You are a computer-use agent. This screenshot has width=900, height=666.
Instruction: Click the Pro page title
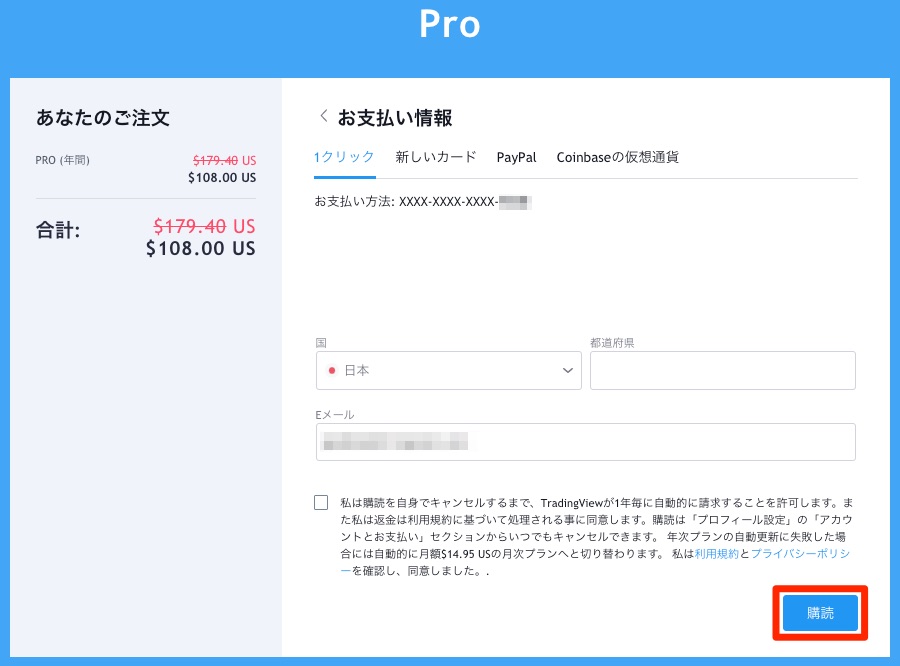pos(449,25)
